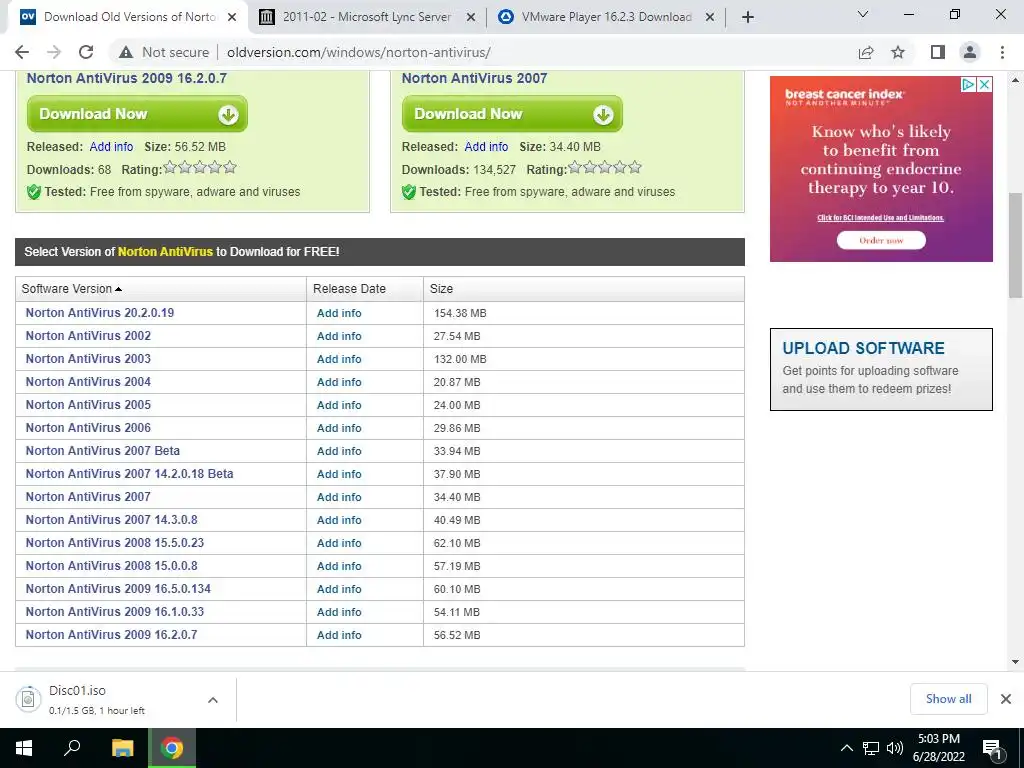Open Windows taskbar search
Image resolution: width=1024 pixels, height=768 pixels.
[x=72, y=748]
